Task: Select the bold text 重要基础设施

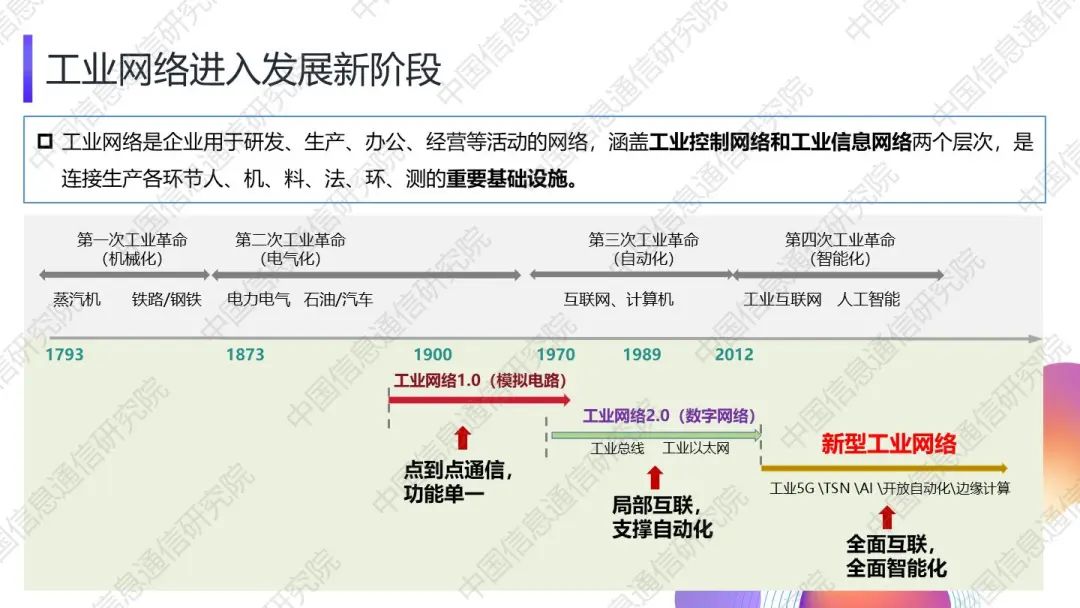Action: pyautogui.click(x=511, y=180)
